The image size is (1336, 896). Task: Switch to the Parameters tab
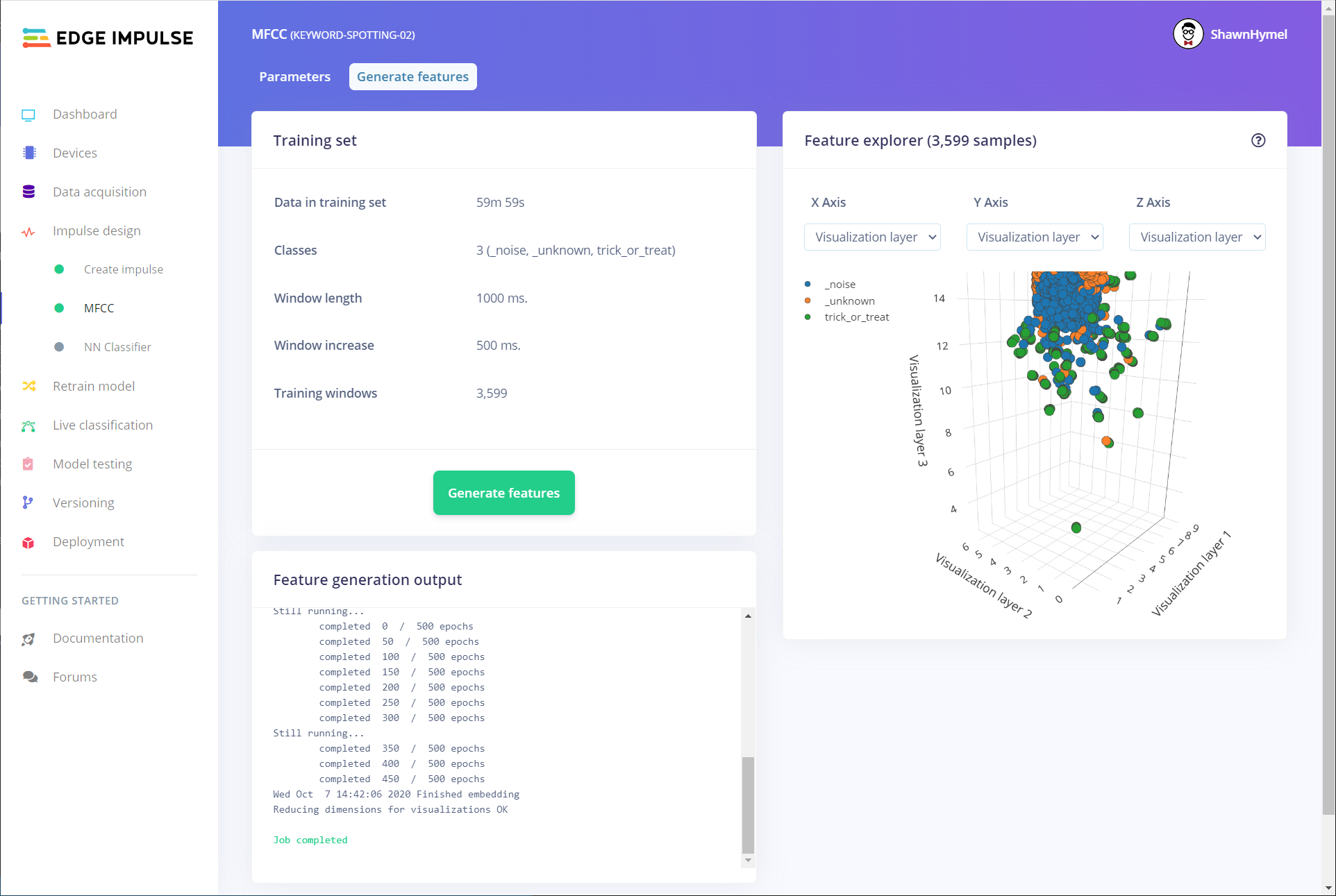click(294, 77)
